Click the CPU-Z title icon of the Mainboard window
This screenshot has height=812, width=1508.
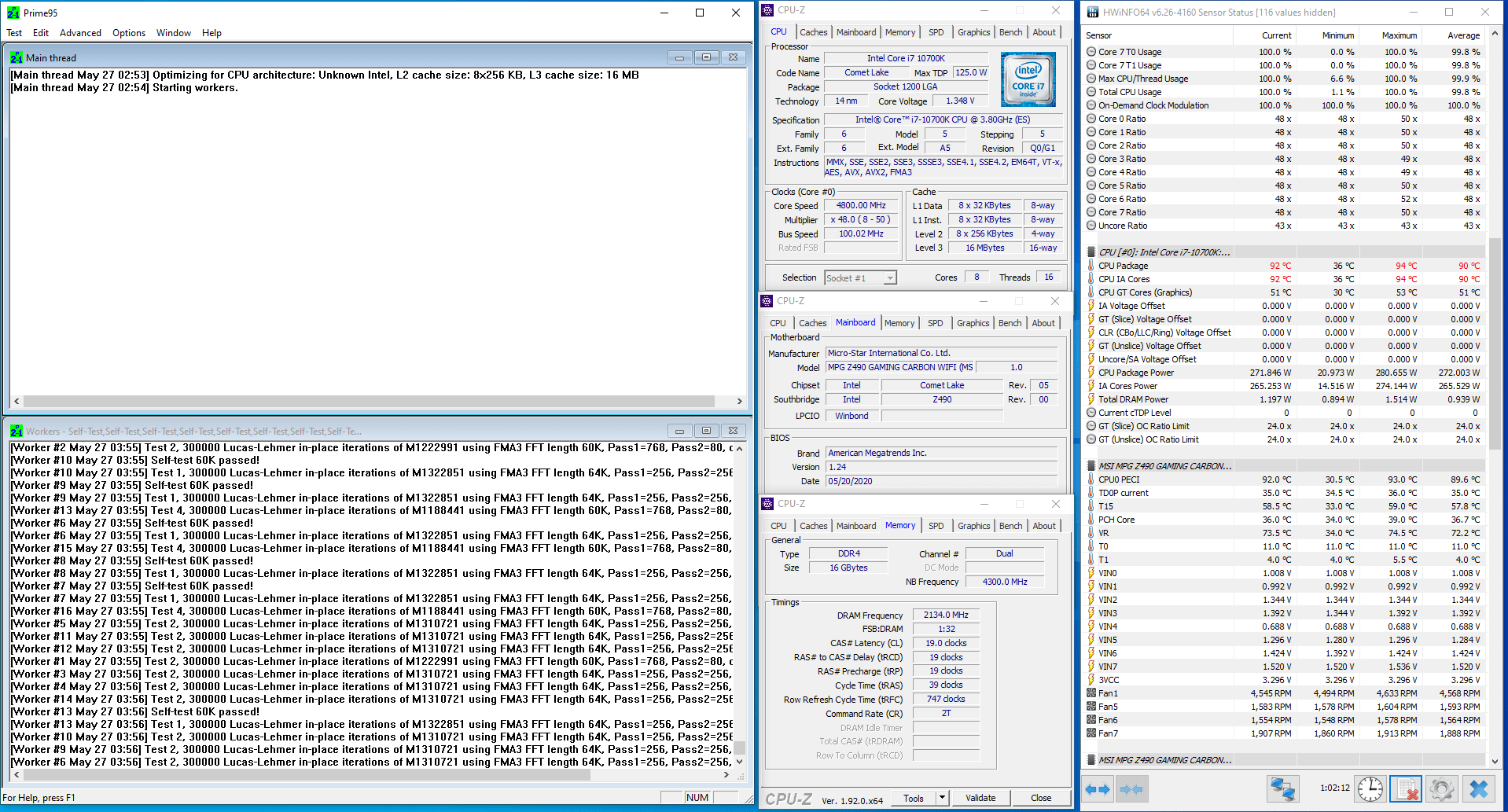(767, 301)
